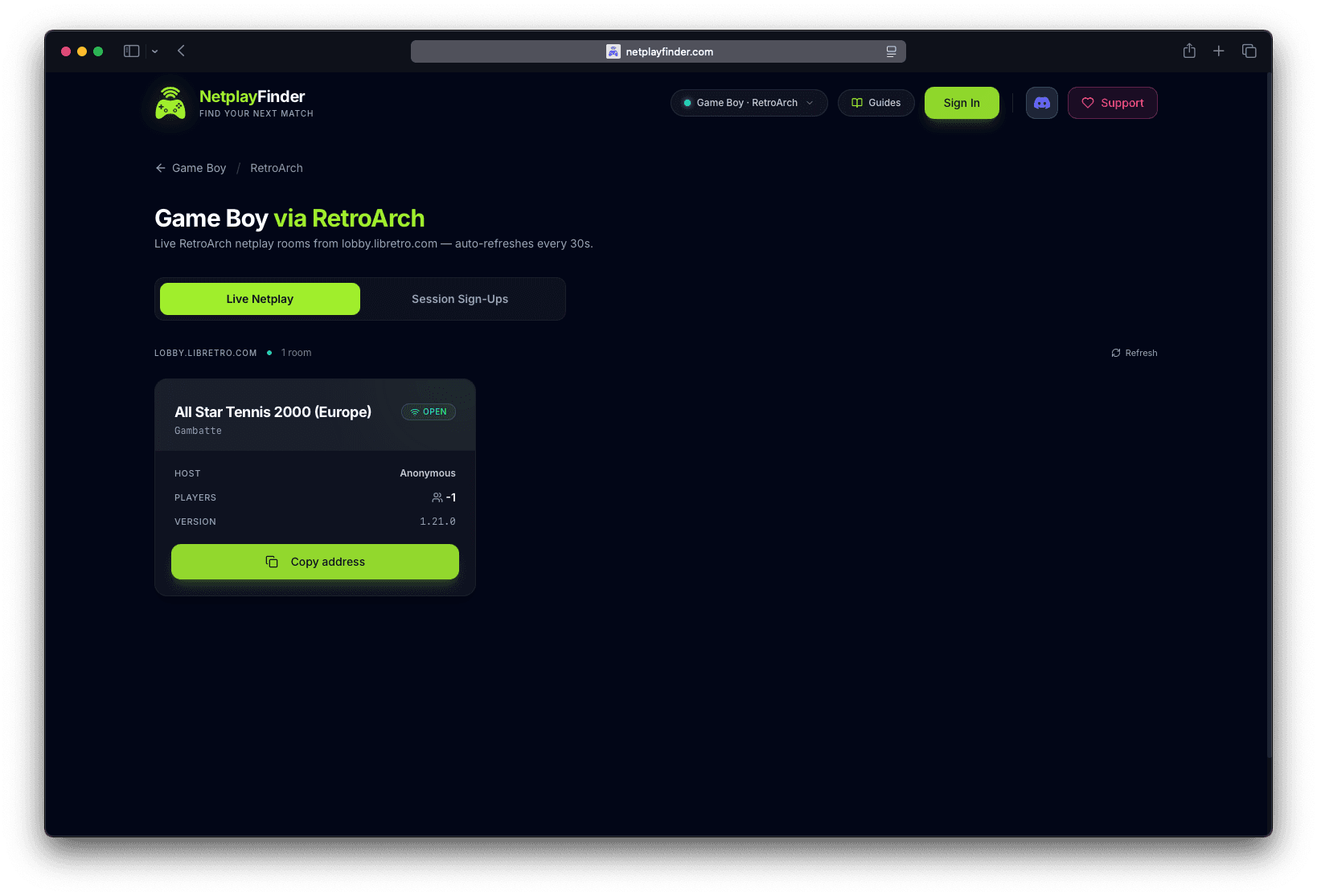
Task: Click the RetroArch breadcrumb text
Action: tap(277, 168)
